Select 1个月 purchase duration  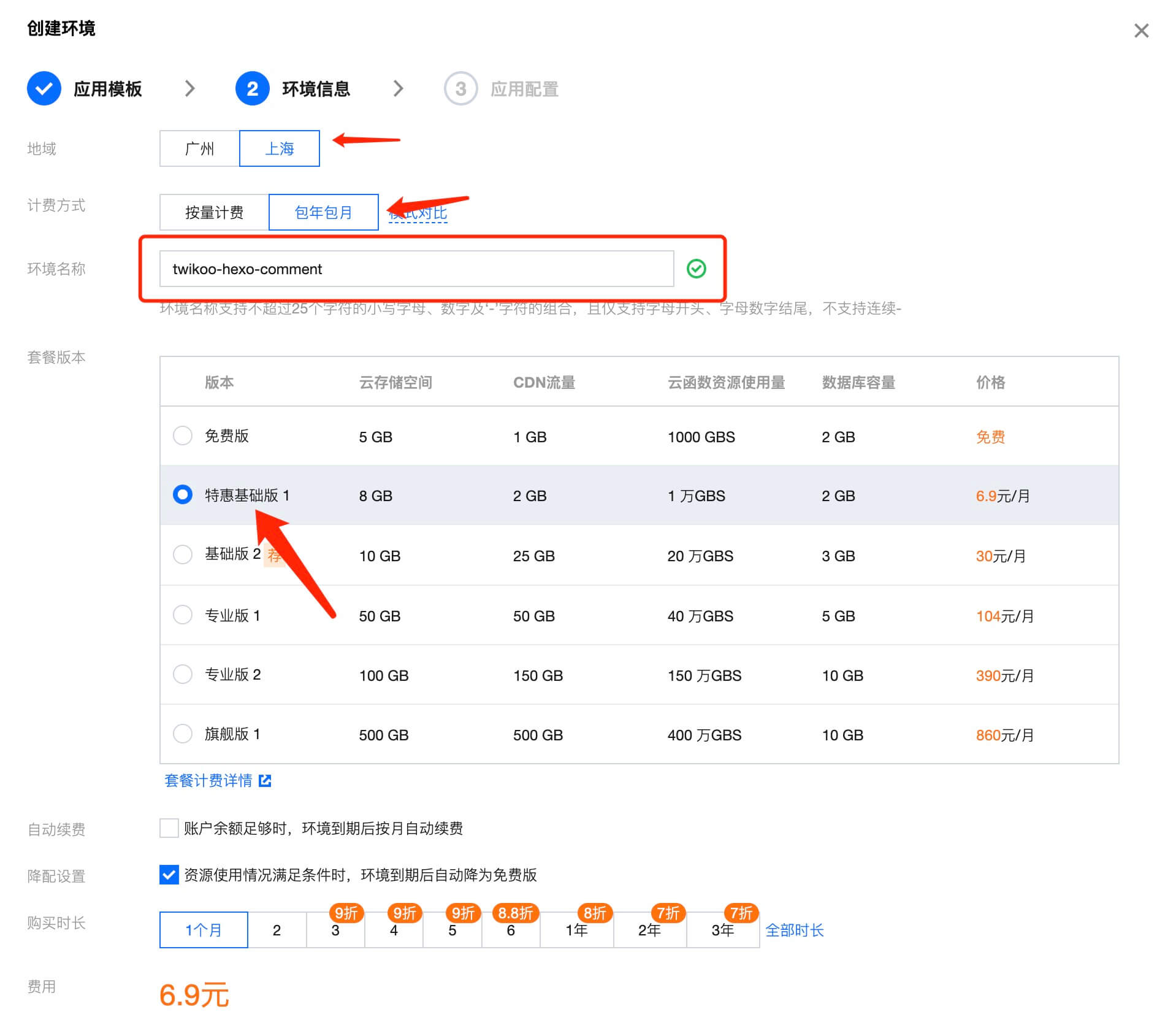click(x=204, y=930)
